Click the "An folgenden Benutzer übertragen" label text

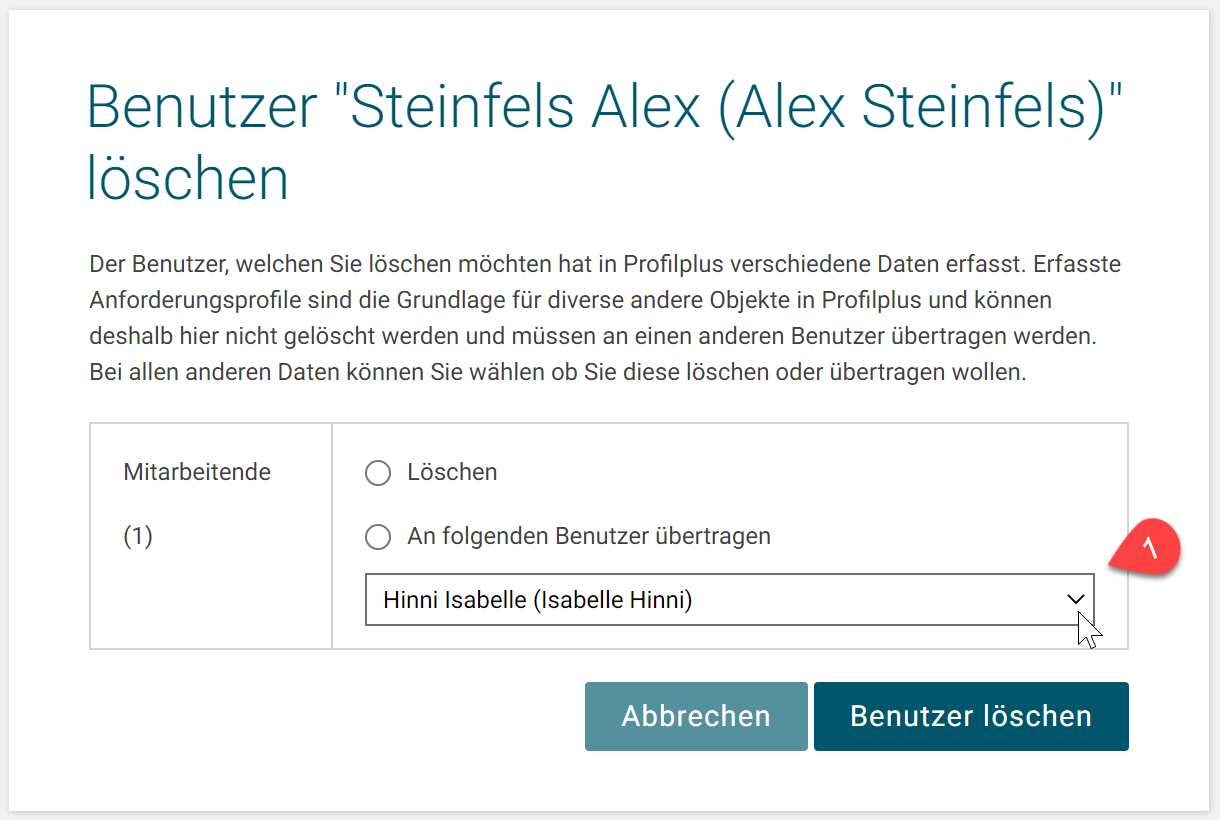tap(589, 536)
